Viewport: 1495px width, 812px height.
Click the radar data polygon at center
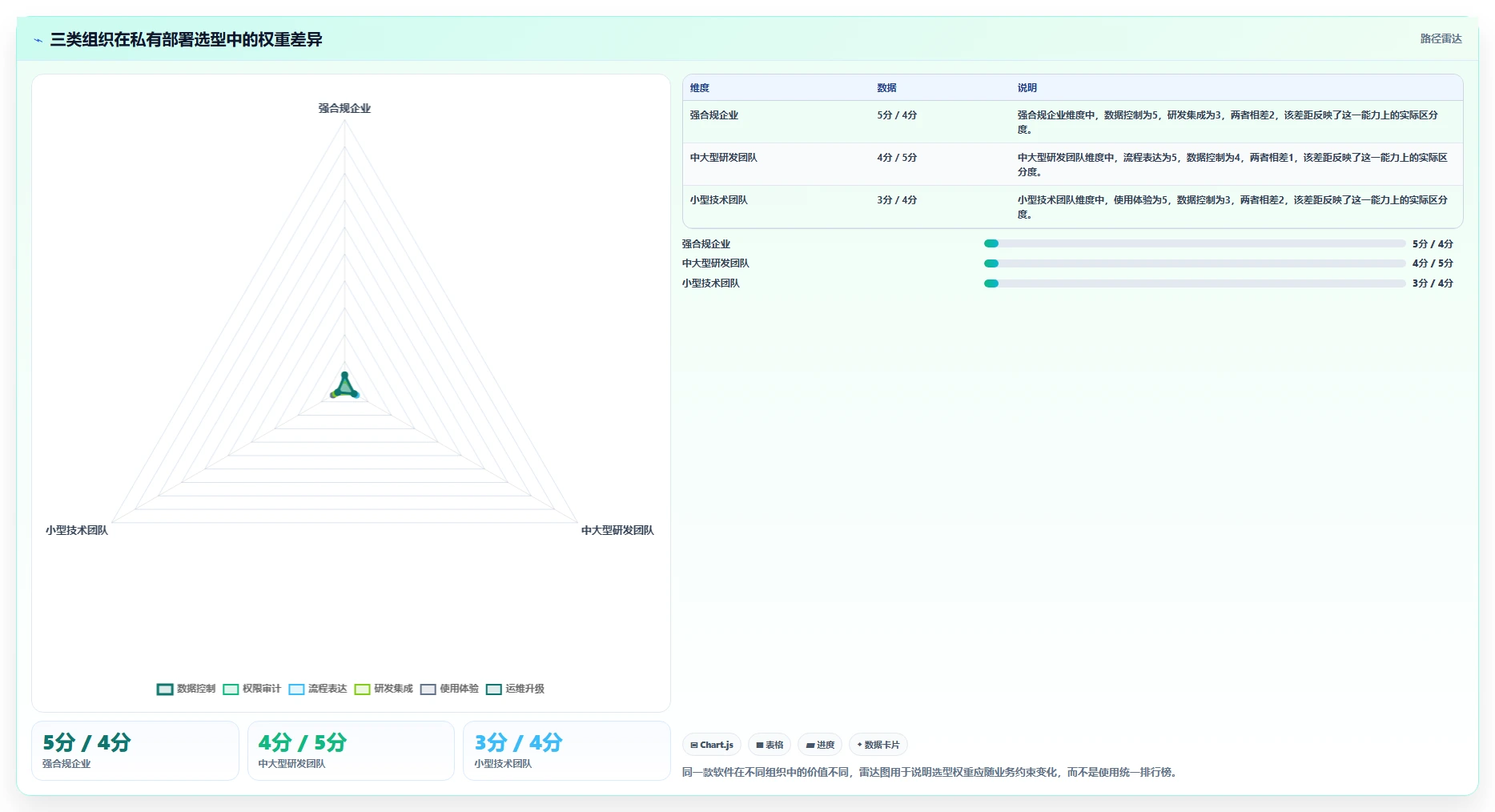click(345, 388)
